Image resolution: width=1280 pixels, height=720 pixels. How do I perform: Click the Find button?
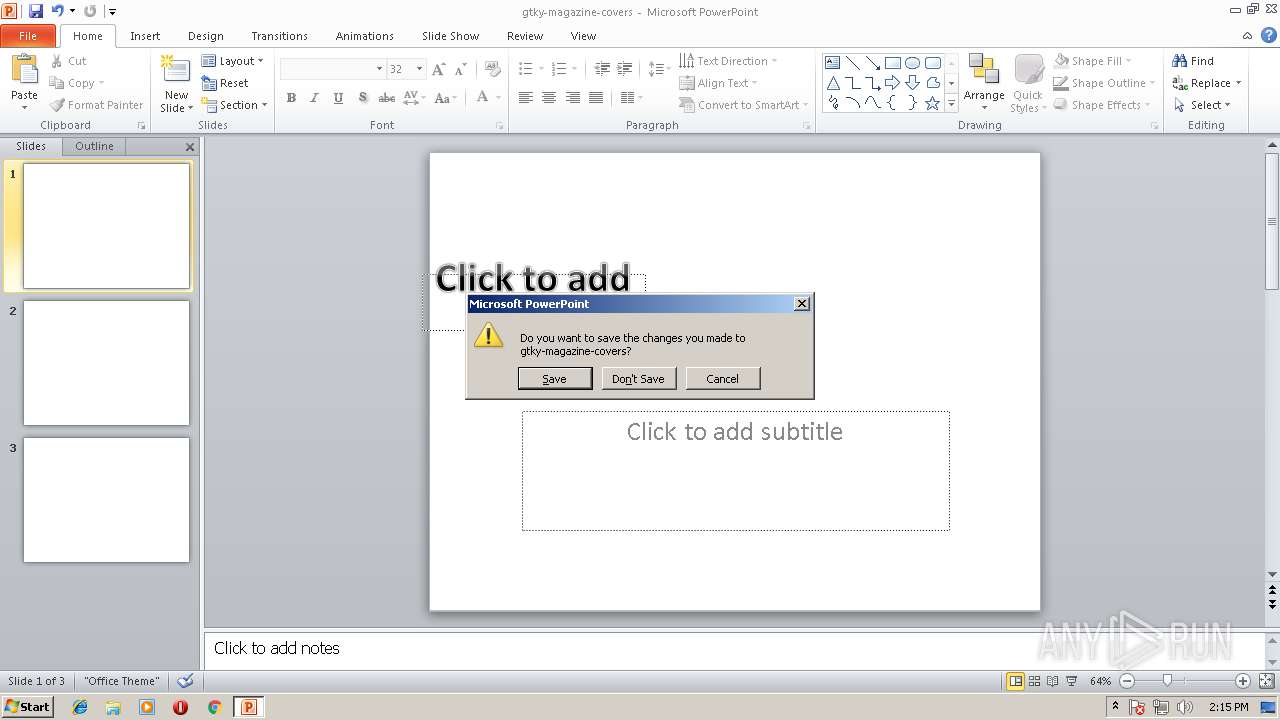pos(1193,61)
